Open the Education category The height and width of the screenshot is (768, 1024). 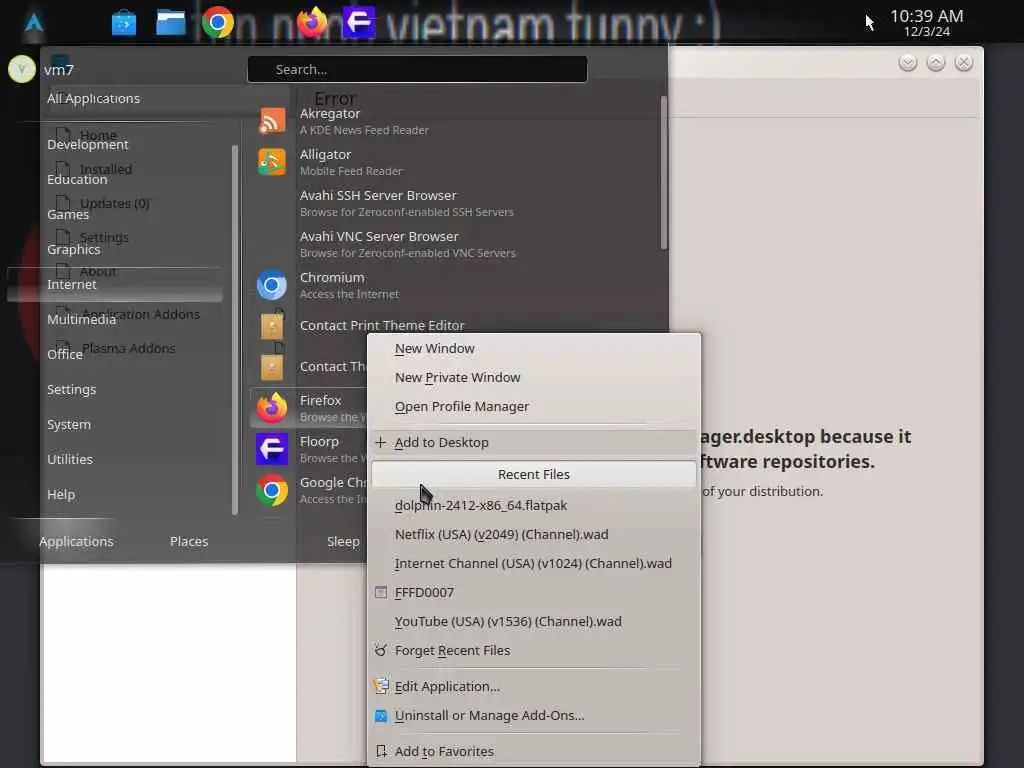pyautogui.click(x=77, y=180)
